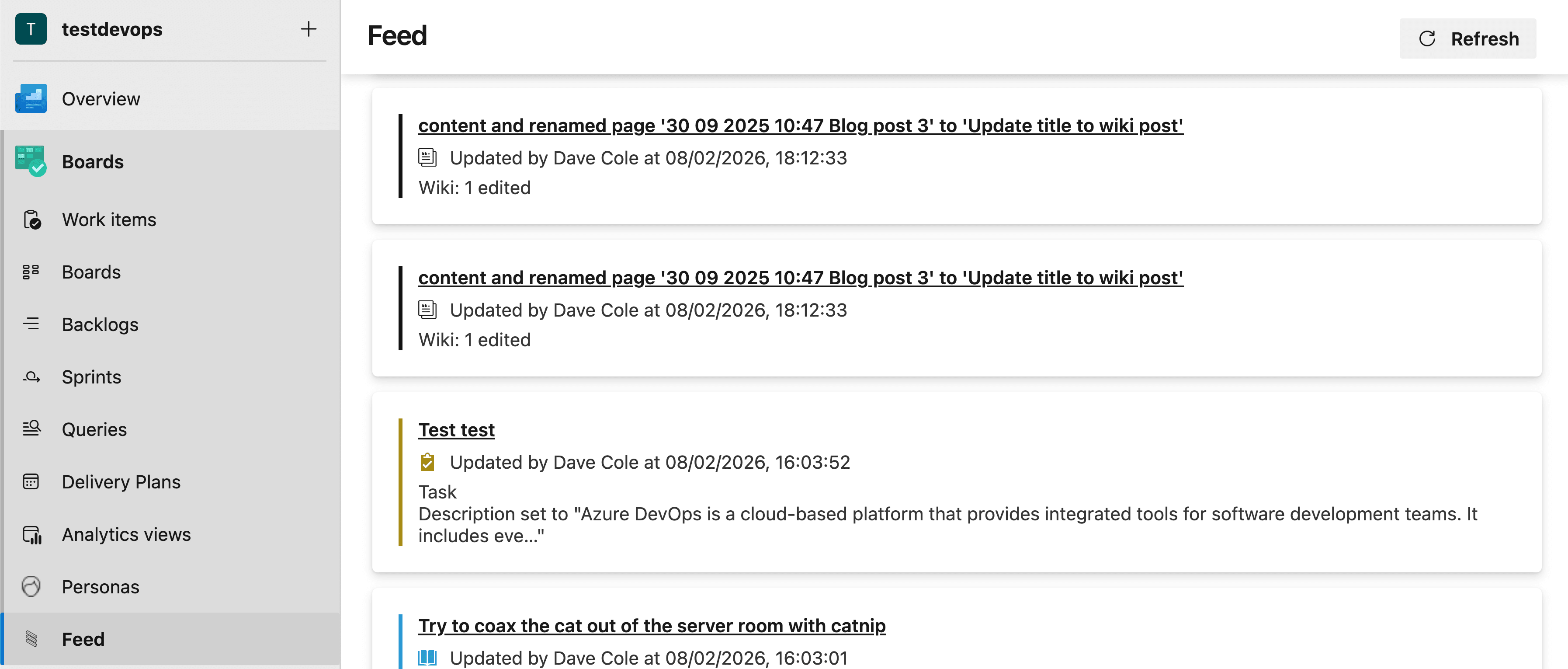The height and width of the screenshot is (669, 1568).
Task: Open Personas via the circular face icon
Action: click(31, 586)
